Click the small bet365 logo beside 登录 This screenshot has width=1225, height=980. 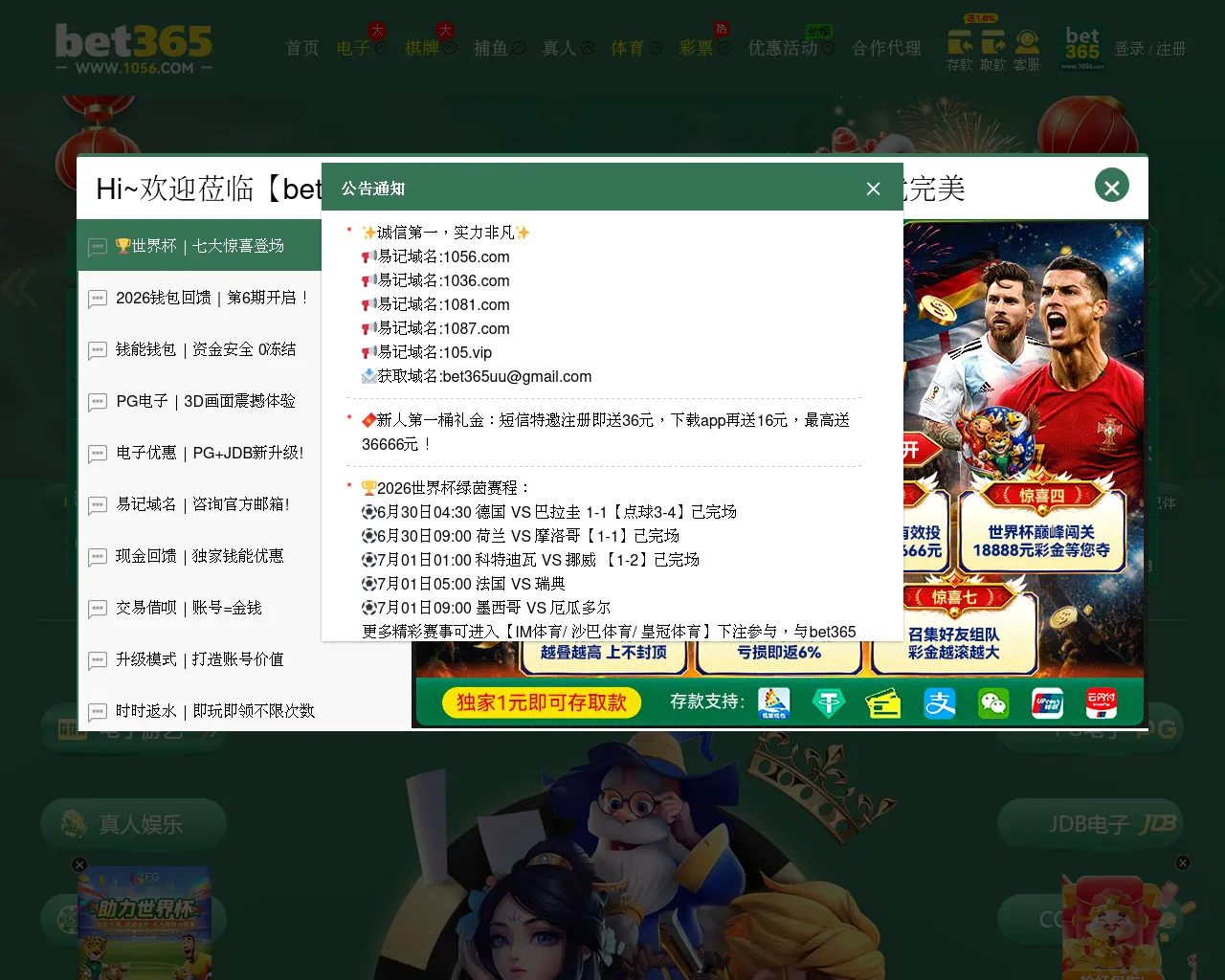(1082, 48)
